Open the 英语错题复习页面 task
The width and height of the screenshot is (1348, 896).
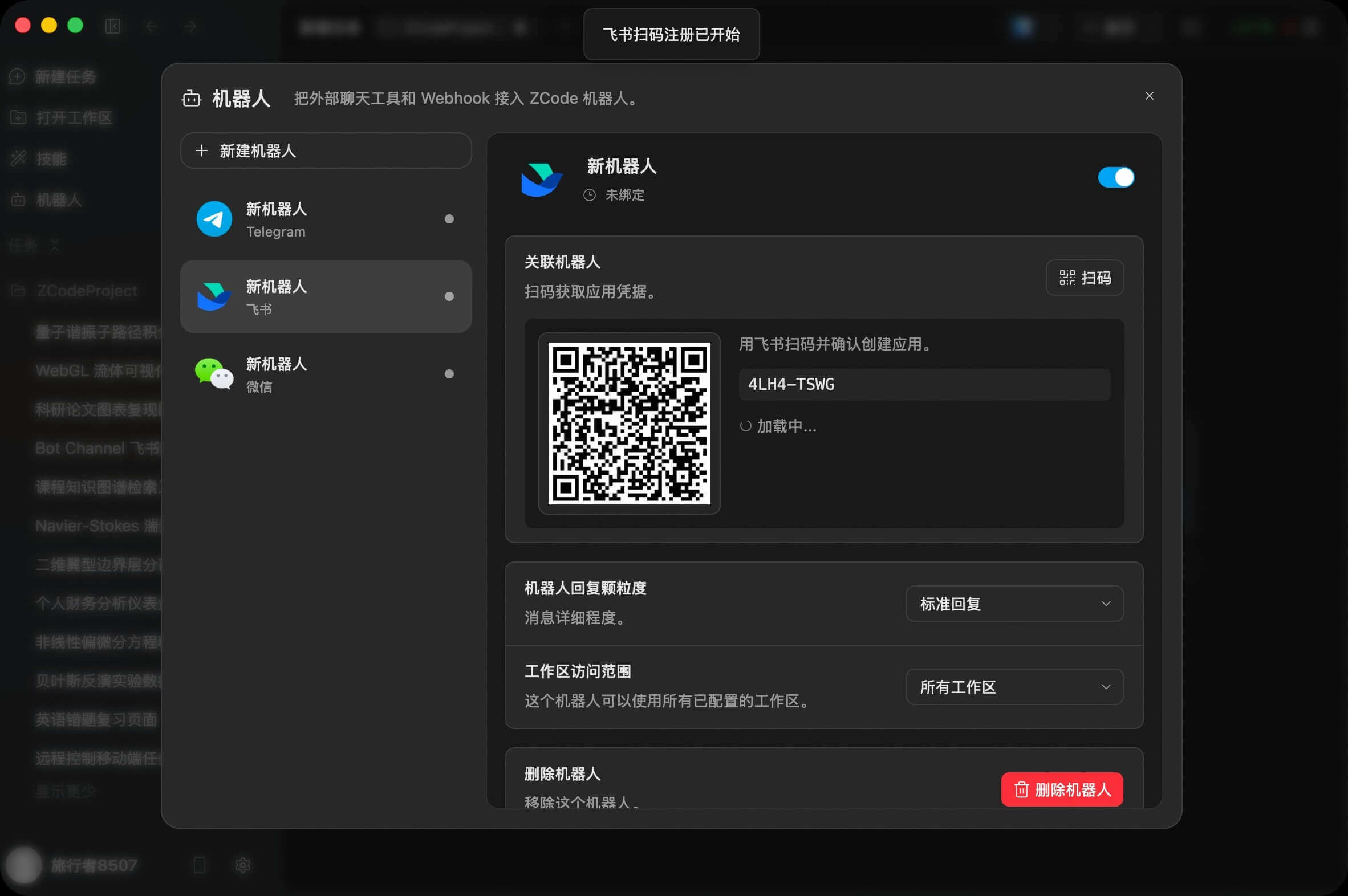tap(96, 719)
